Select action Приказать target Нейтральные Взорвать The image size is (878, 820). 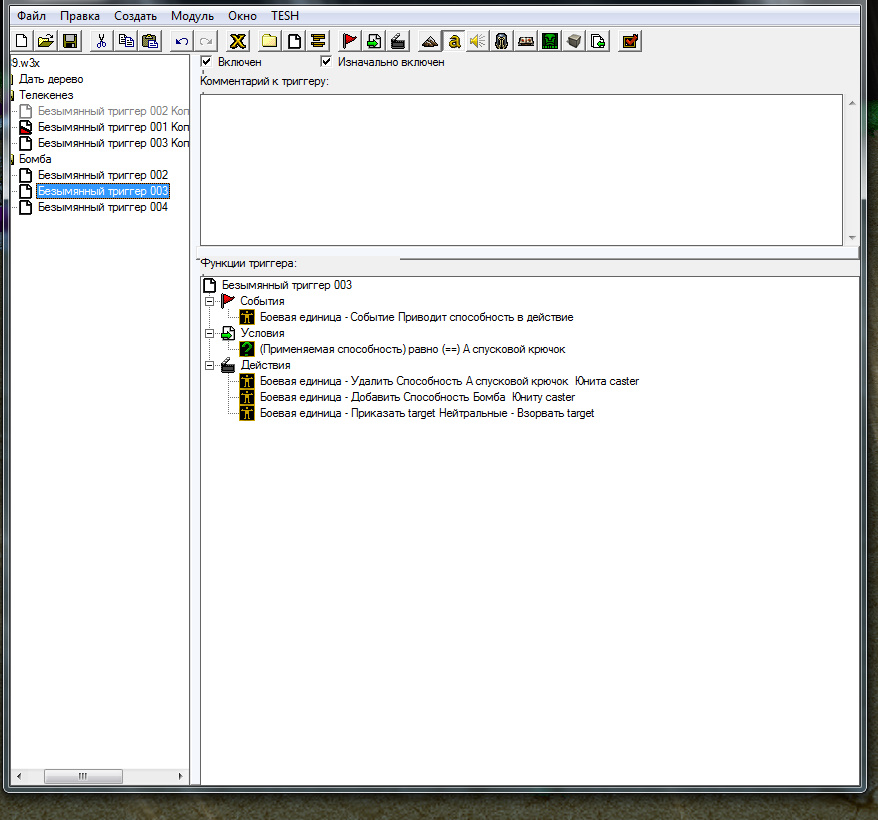coord(427,413)
